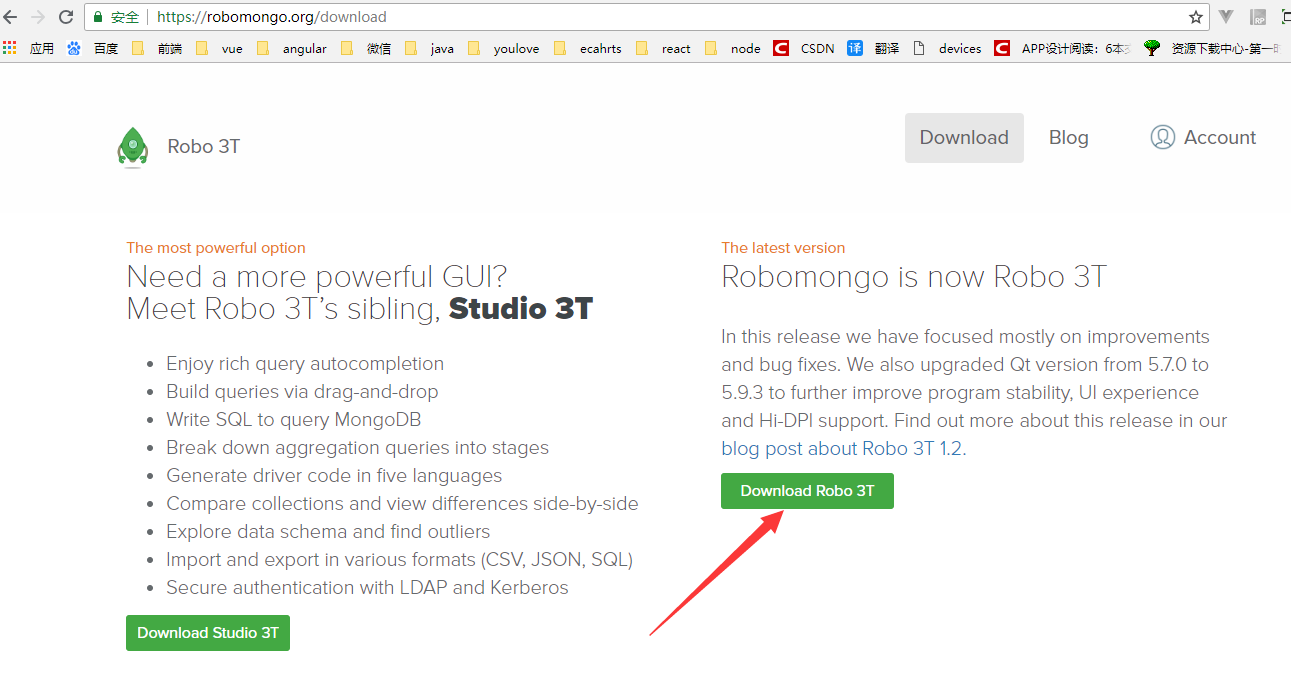
Task: Click the browser forward arrow
Action: tap(38, 17)
